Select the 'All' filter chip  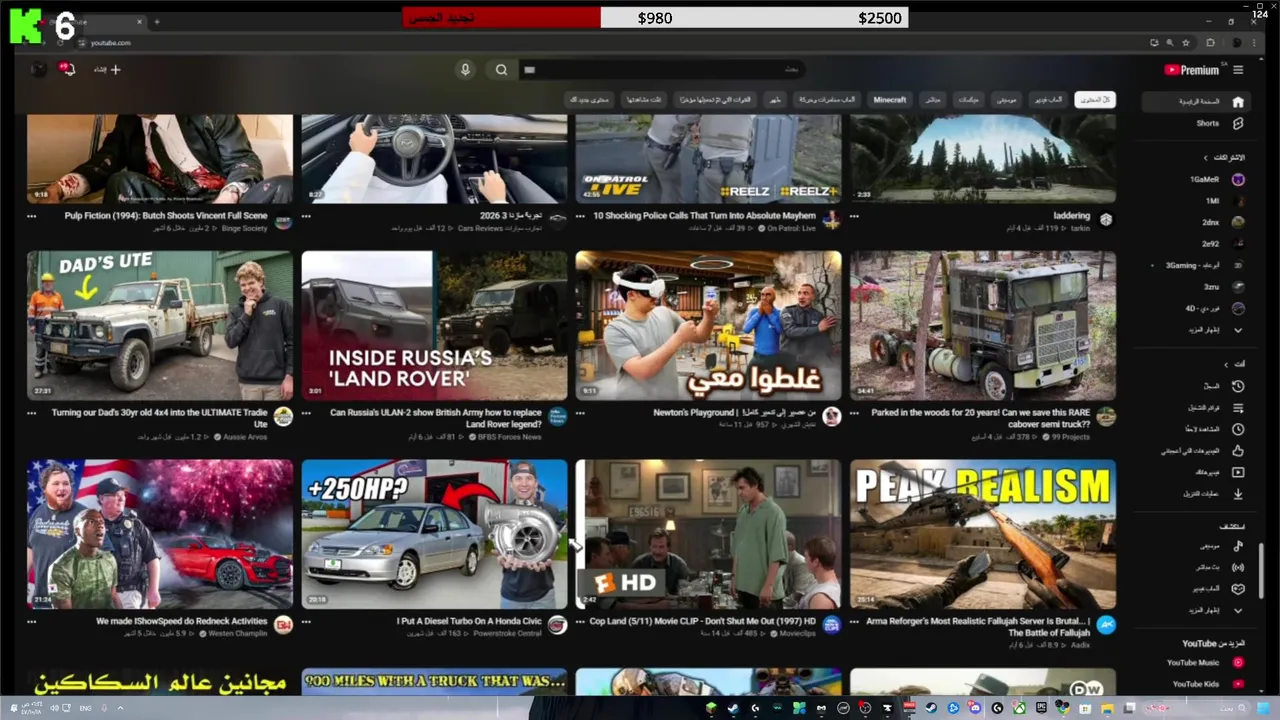(1095, 100)
